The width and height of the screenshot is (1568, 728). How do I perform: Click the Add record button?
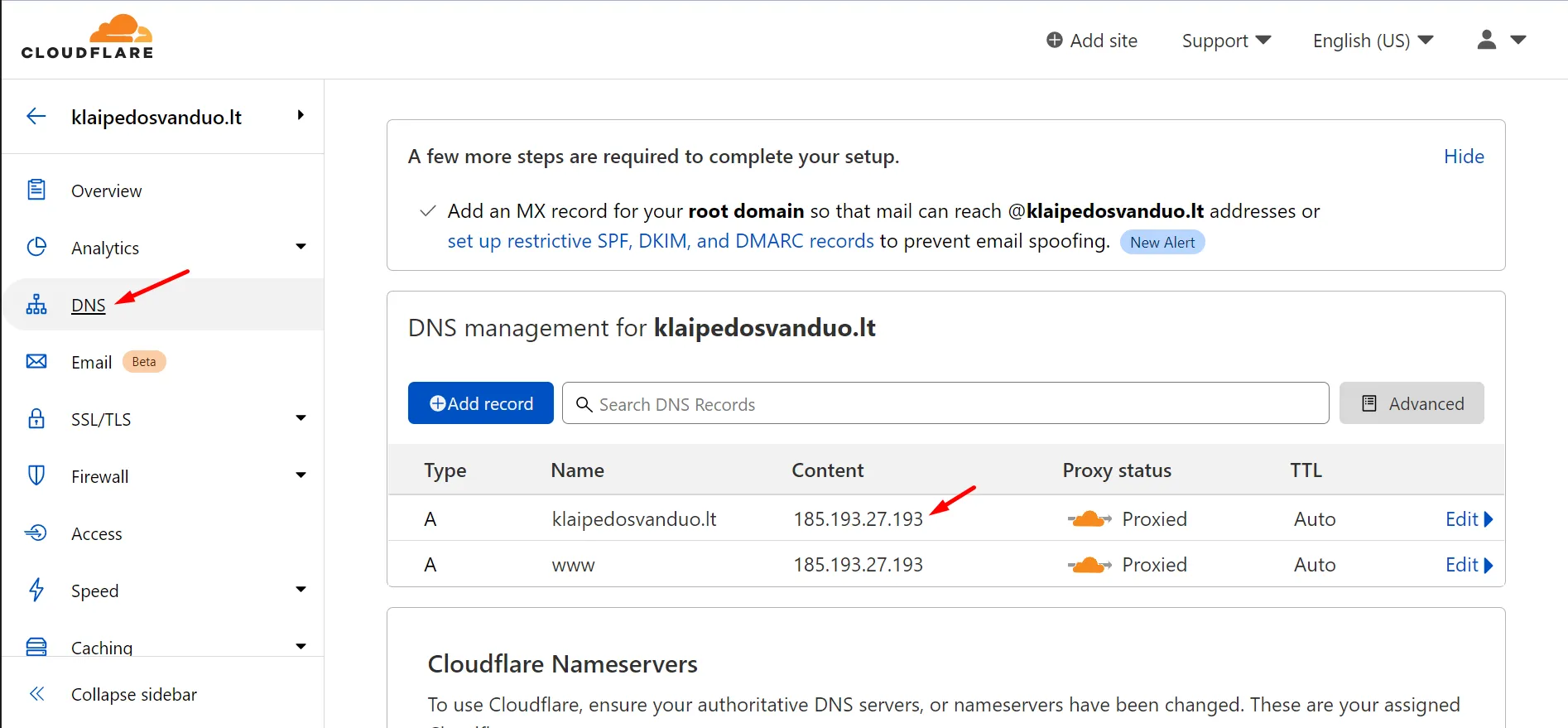tap(481, 403)
